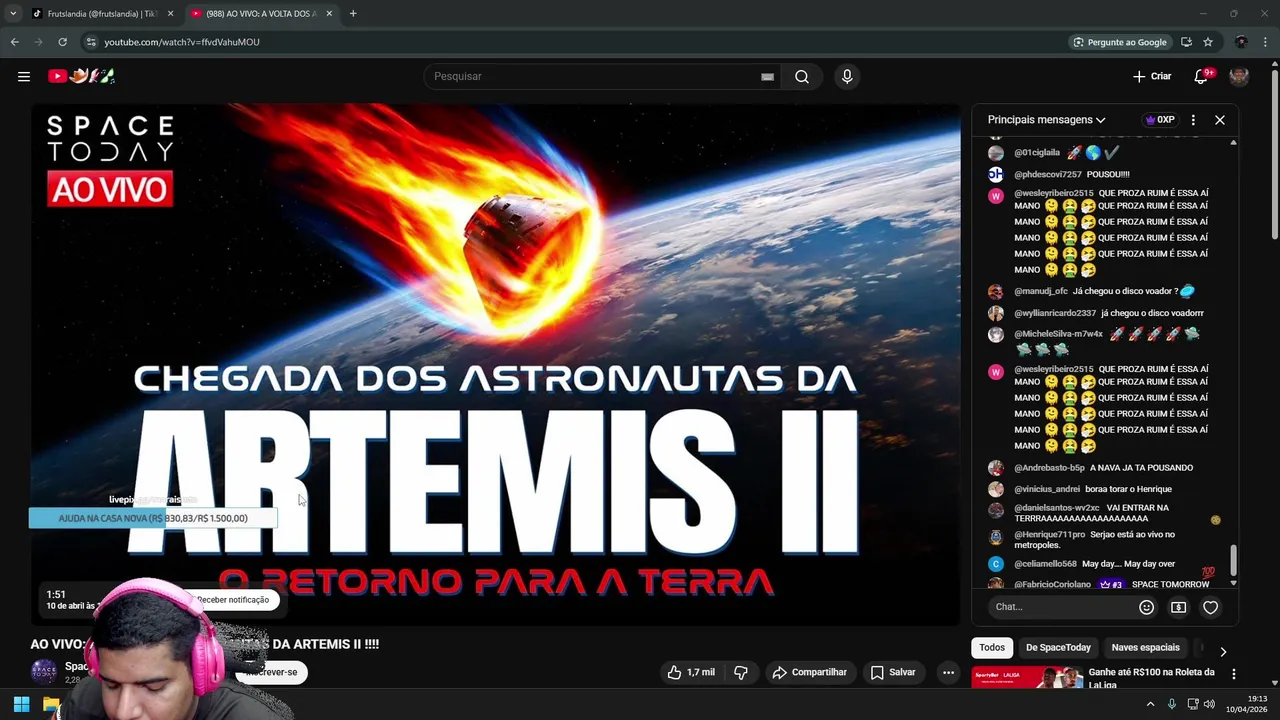
Task: Open the on-screen keyboard in the search box
Action: pyautogui.click(x=767, y=76)
